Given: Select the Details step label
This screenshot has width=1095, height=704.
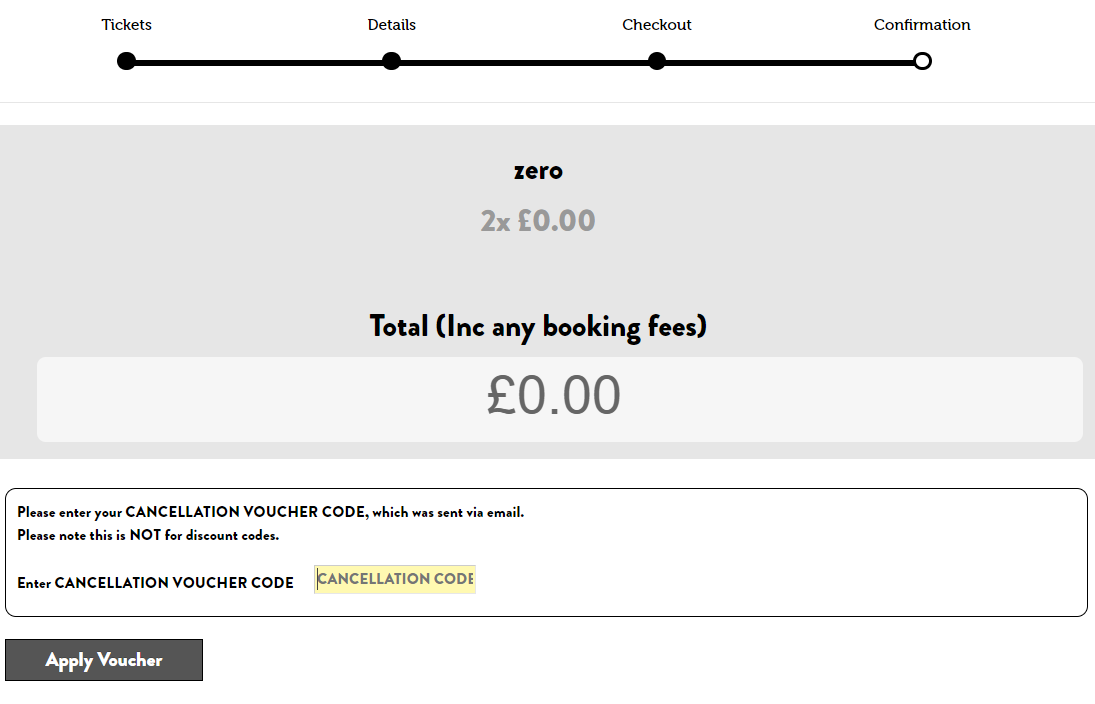Looking at the screenshot, I should 391,25.
